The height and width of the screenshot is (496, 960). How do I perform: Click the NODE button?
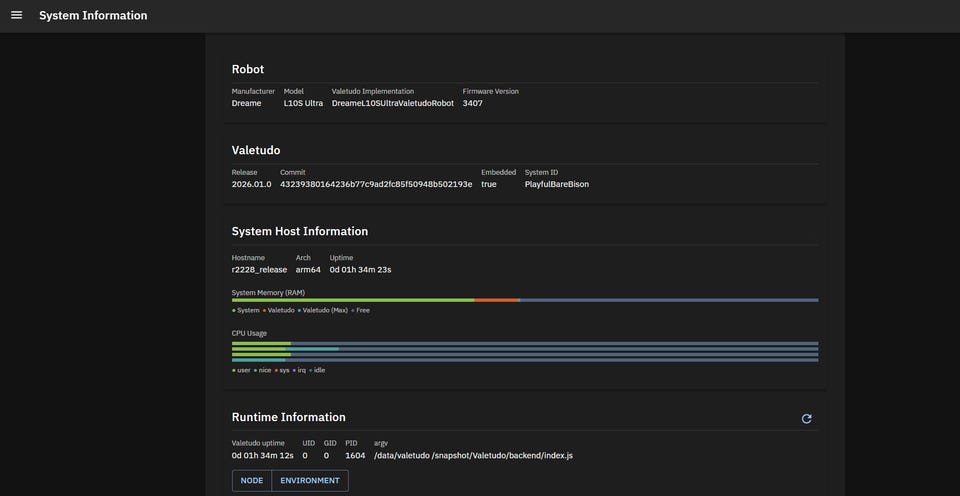click(x=252, y=480)
